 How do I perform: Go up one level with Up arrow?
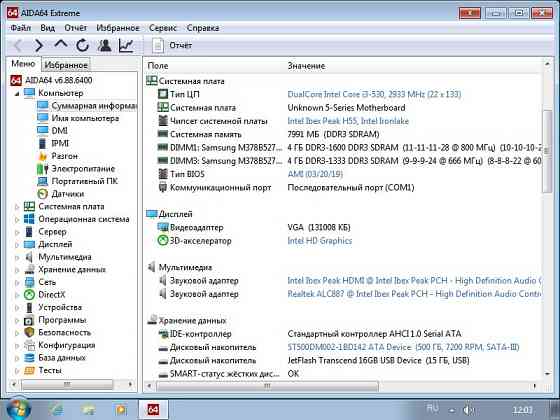tap(61, 45)
